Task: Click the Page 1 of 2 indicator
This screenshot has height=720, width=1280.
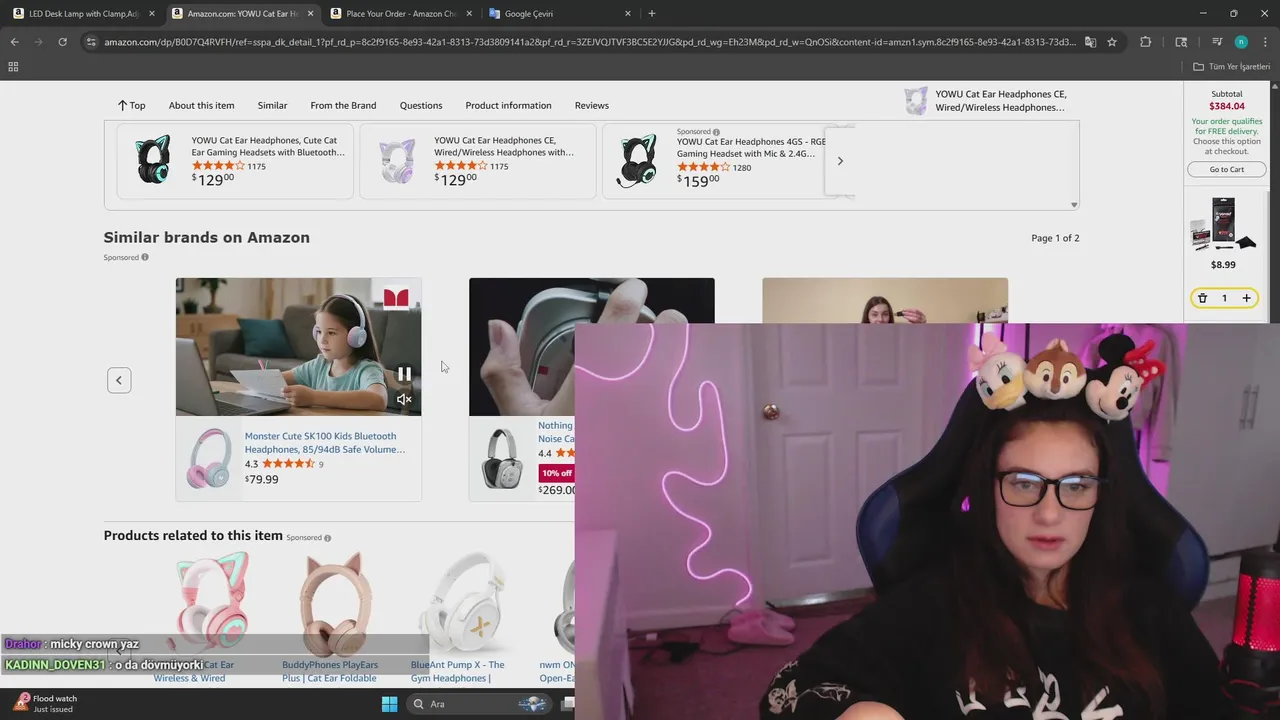Action: [1055, 238]
